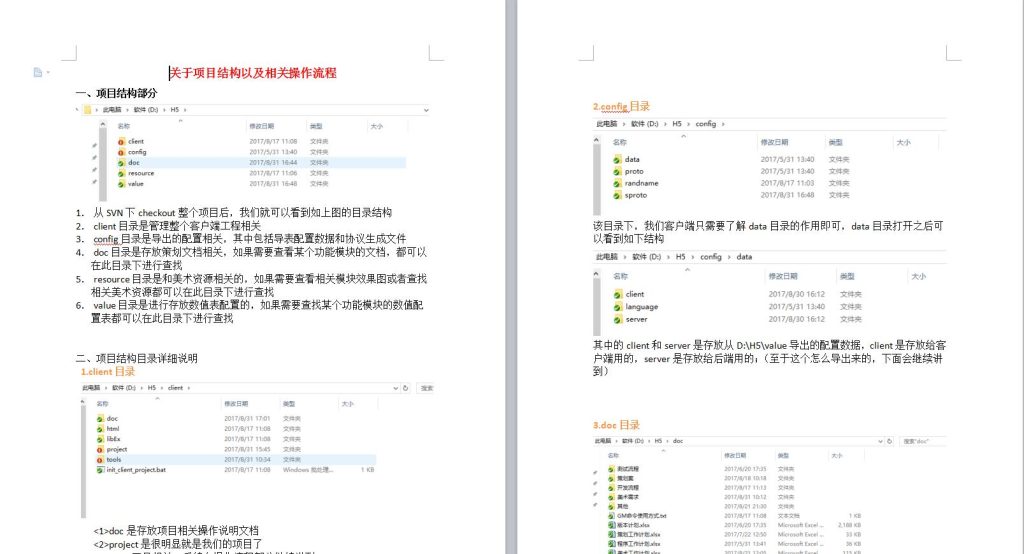
Task: Click the init_client_project.bat file icon
Action: [x=100, y=470]
